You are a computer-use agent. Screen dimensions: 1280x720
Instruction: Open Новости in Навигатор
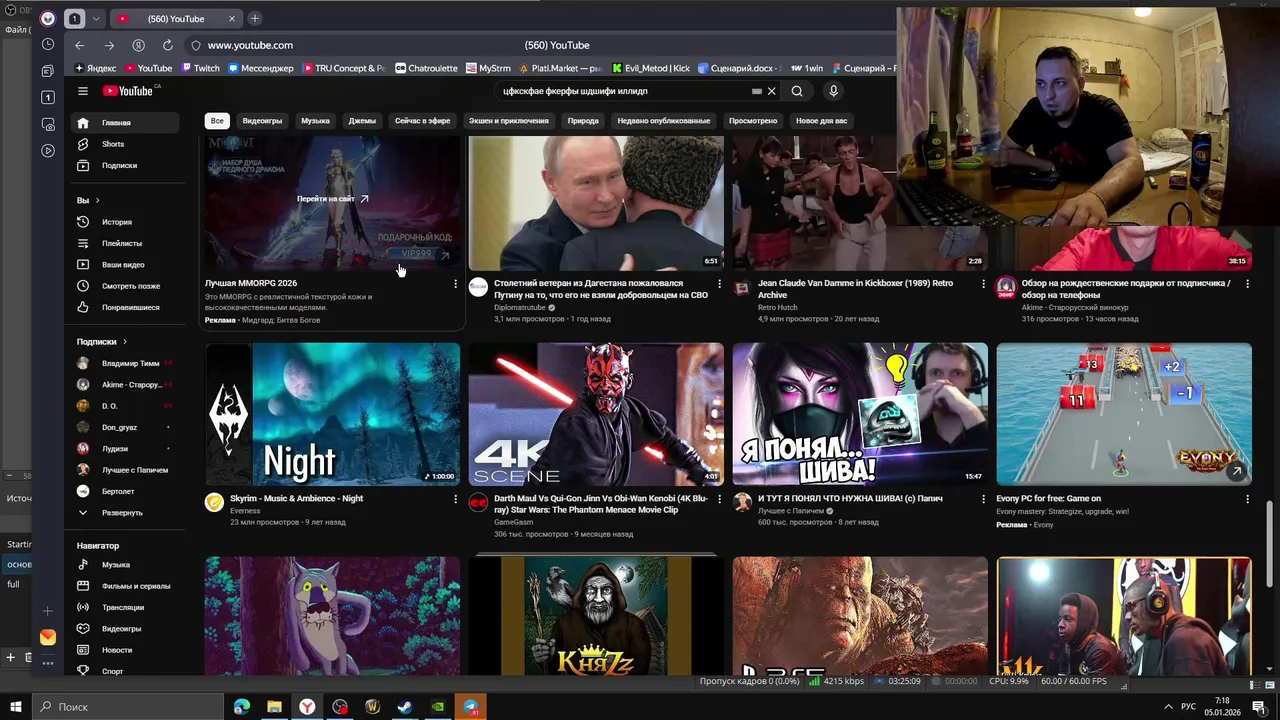(x=126, y=650)
